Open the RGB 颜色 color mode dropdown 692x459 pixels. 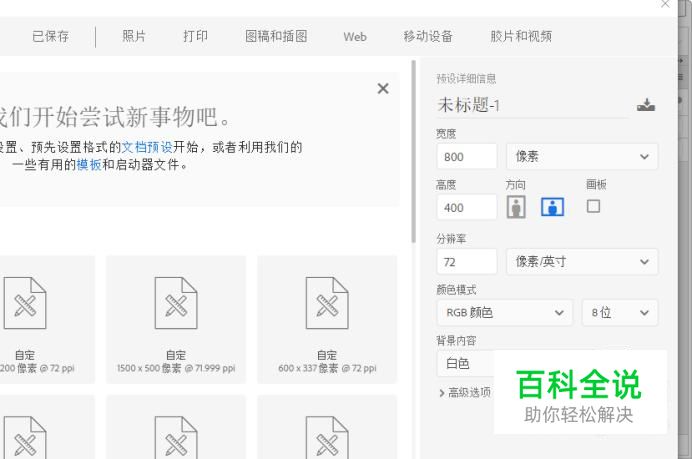coord(504,312)
